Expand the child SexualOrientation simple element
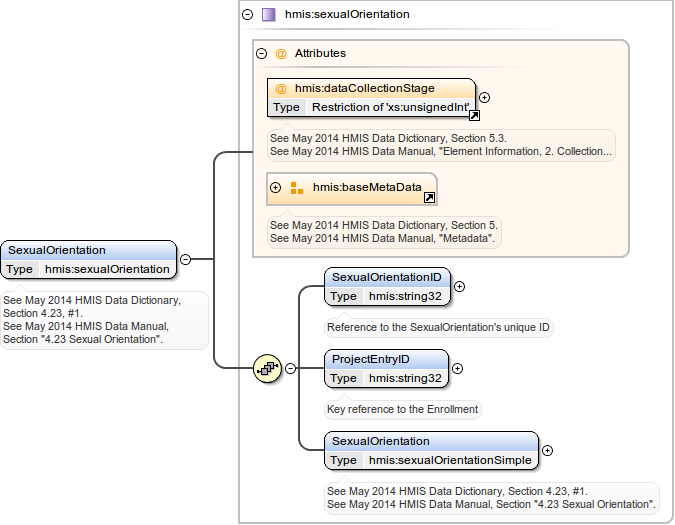The height and width of the screenshot is (525, 675). click(x=547, y=450)
